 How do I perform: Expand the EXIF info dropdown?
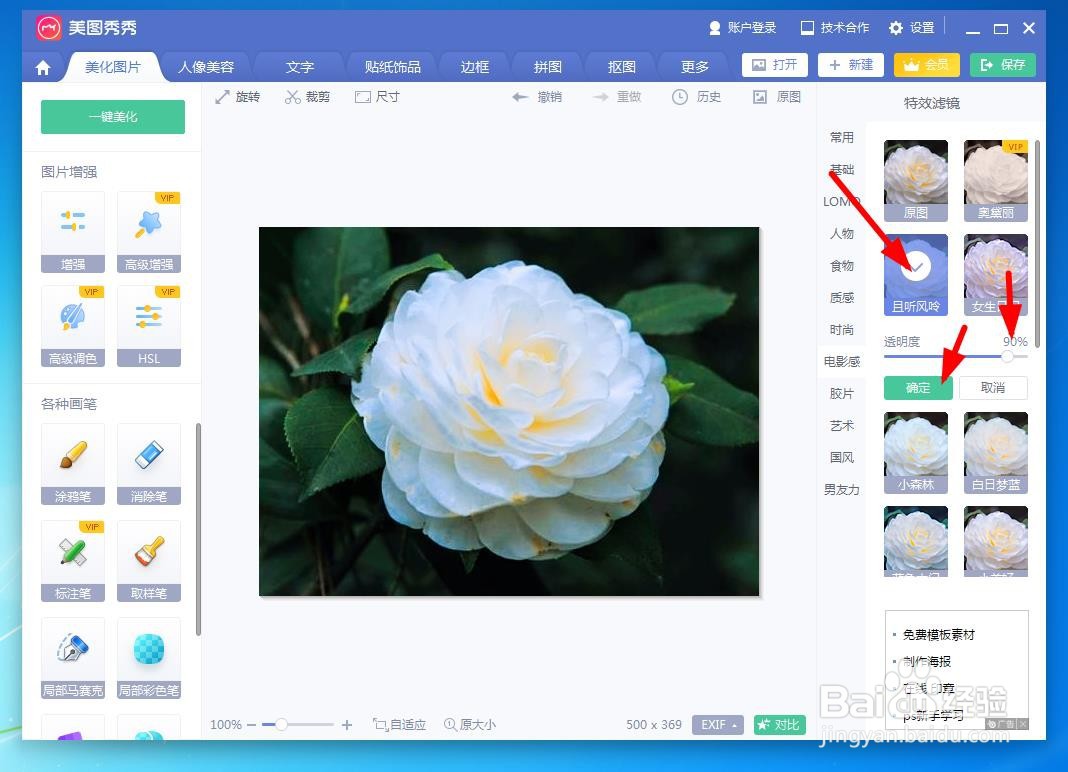point(718,724)
